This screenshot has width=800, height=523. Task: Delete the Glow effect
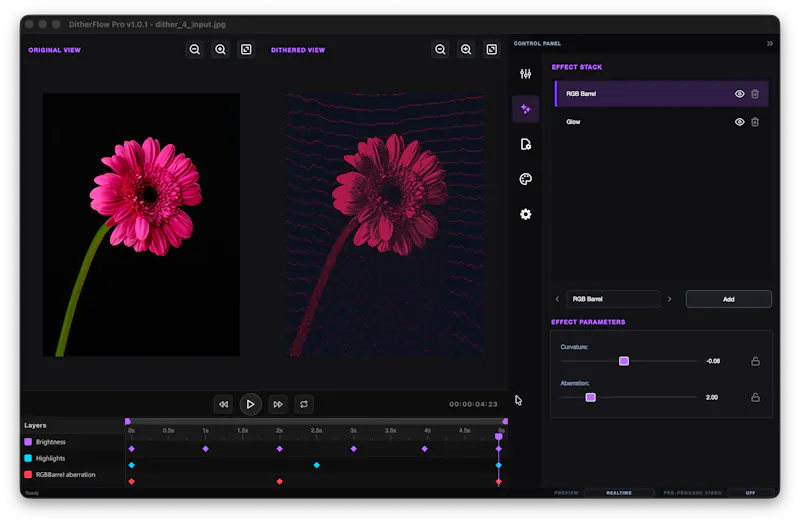tap(755, 122)
